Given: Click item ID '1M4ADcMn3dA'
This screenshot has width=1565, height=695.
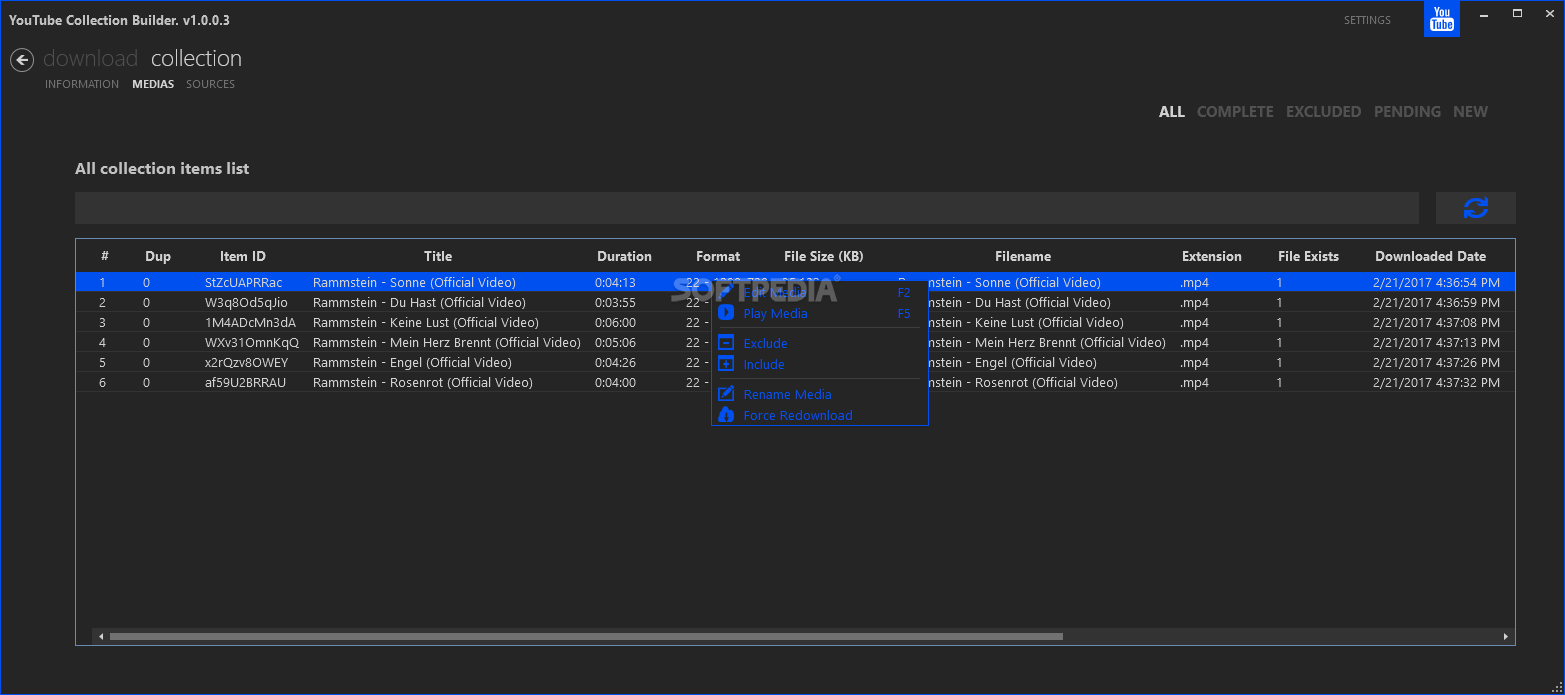Looking at the screenshot, I should pos(250,323).
